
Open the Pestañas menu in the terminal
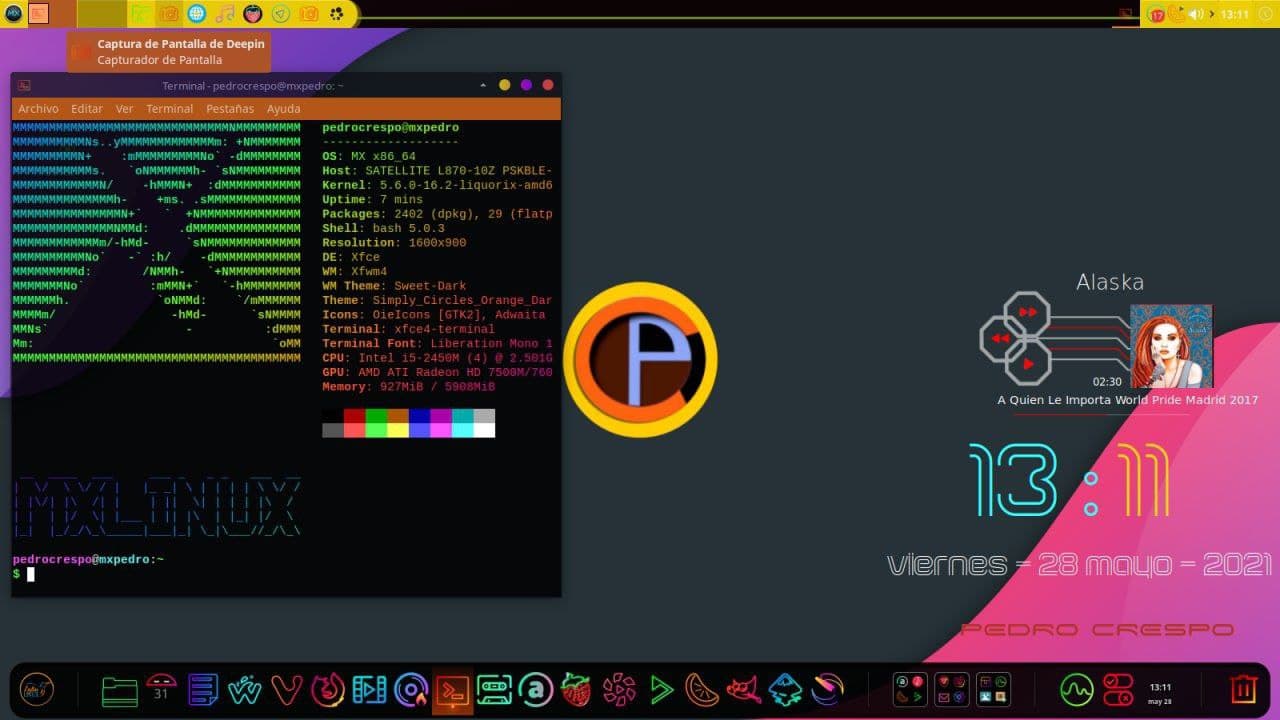click(x=230, y=108)
